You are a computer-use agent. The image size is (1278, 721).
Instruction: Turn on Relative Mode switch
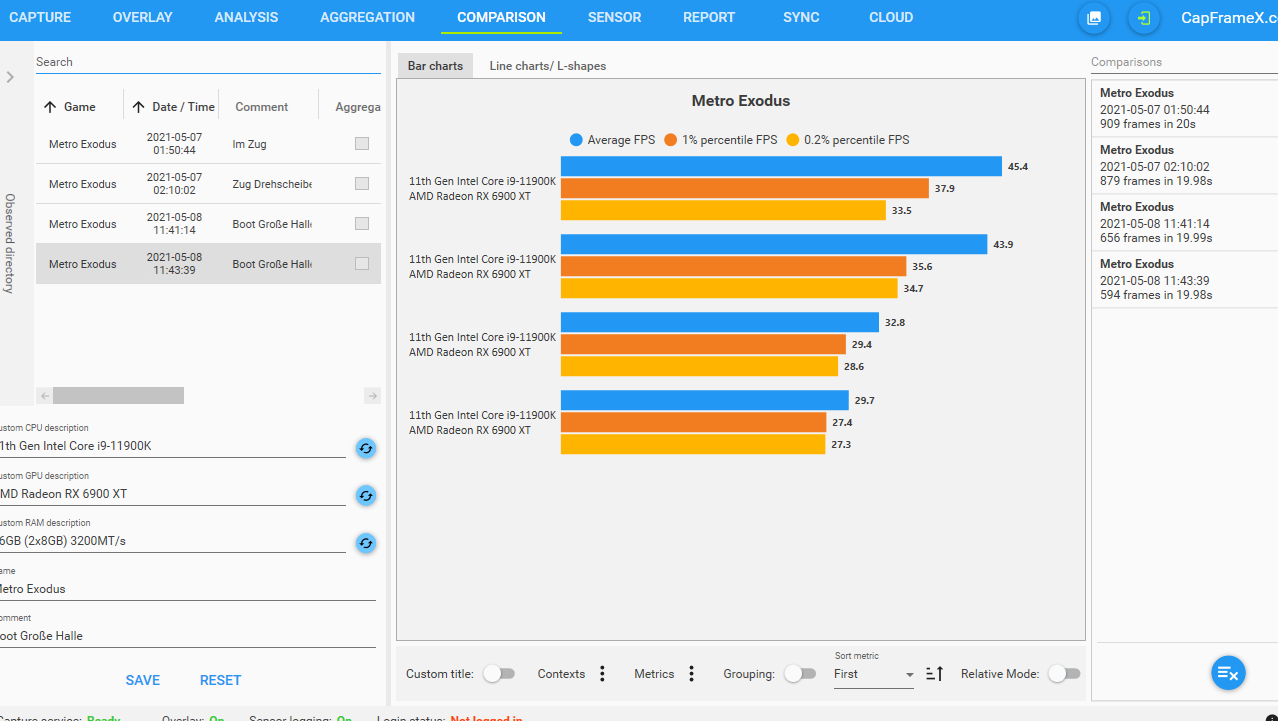tap(1064, 674)
